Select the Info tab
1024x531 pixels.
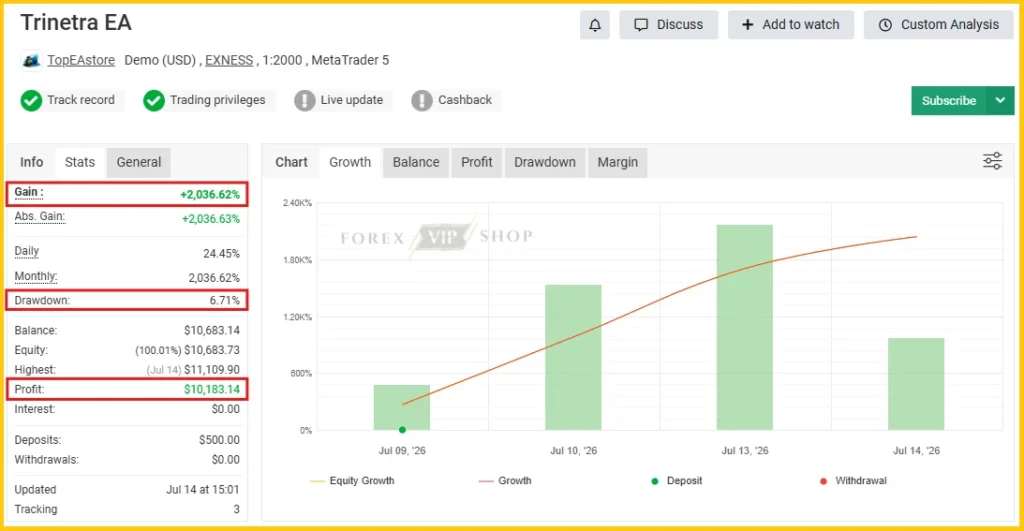pos(31,162)
